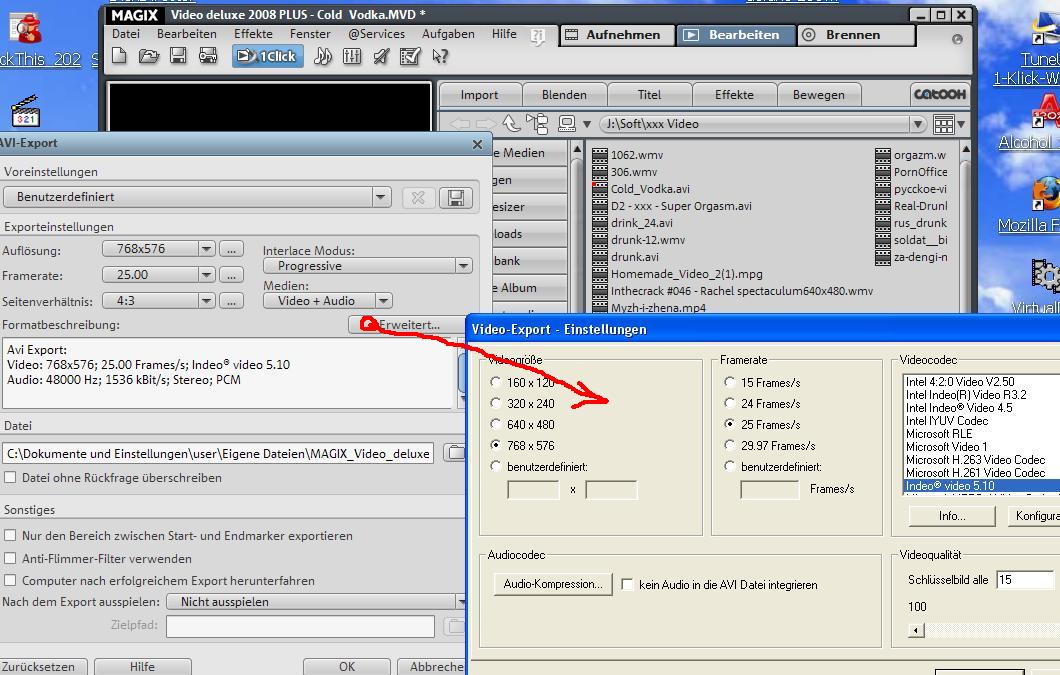The height and width of the screenshot is (675, 1060).
Task: Click the speech bubble info icon
Action: tap(537, 36)
